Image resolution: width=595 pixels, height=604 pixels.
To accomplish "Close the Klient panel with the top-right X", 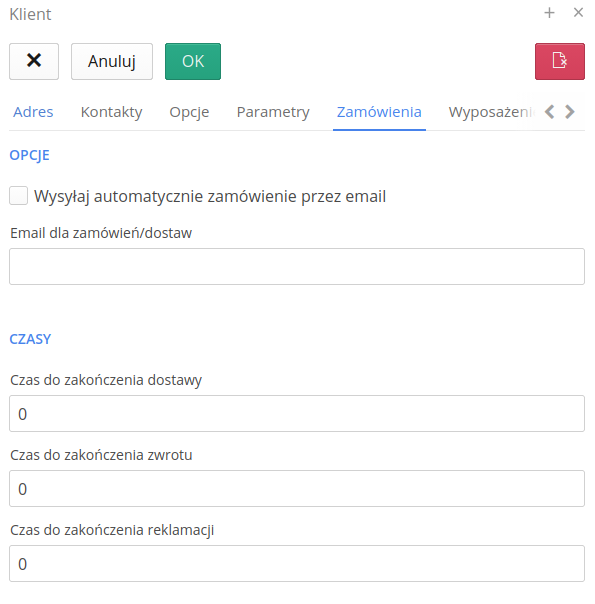I will (578, 13).
